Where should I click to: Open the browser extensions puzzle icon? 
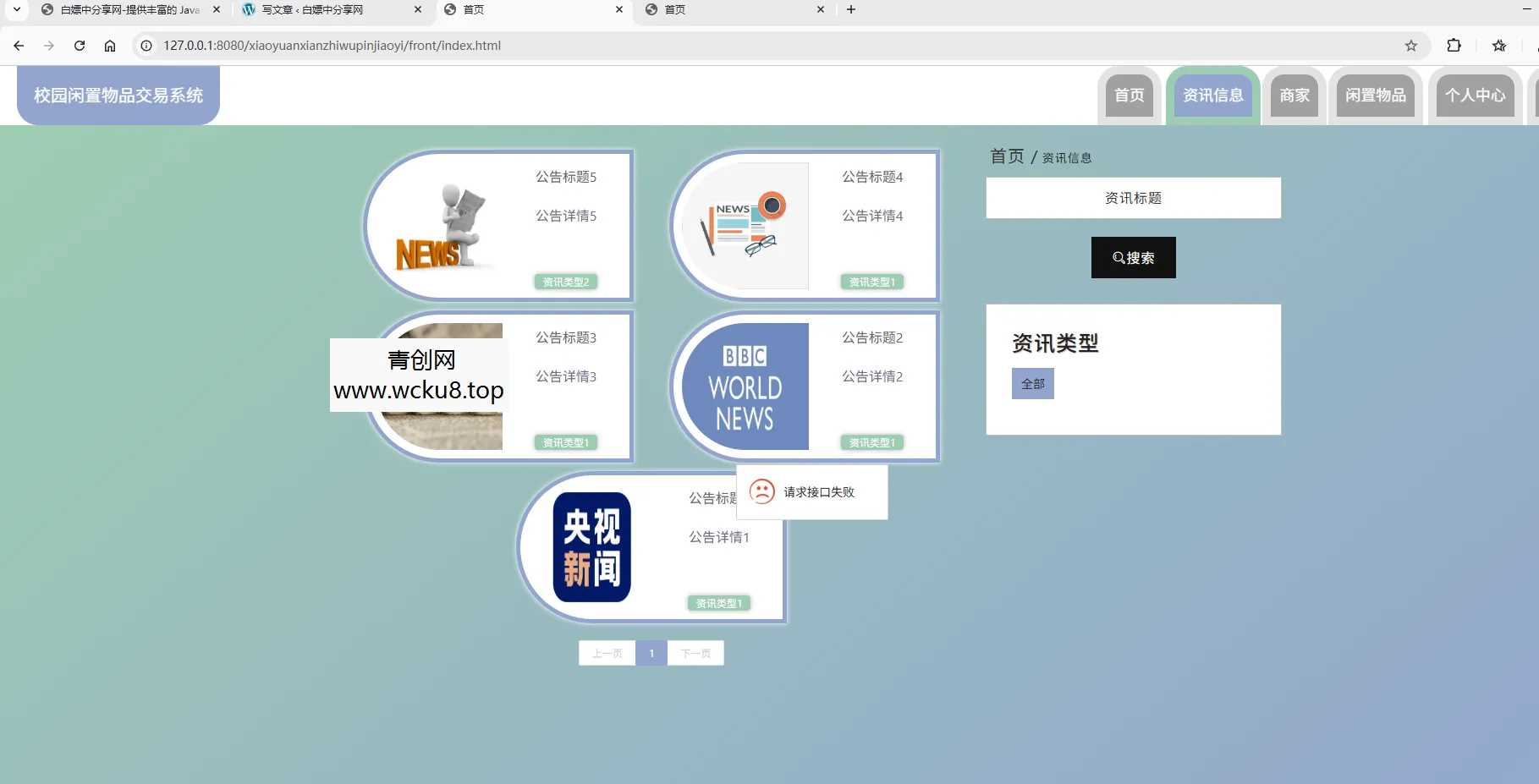tap(1454, 46)
